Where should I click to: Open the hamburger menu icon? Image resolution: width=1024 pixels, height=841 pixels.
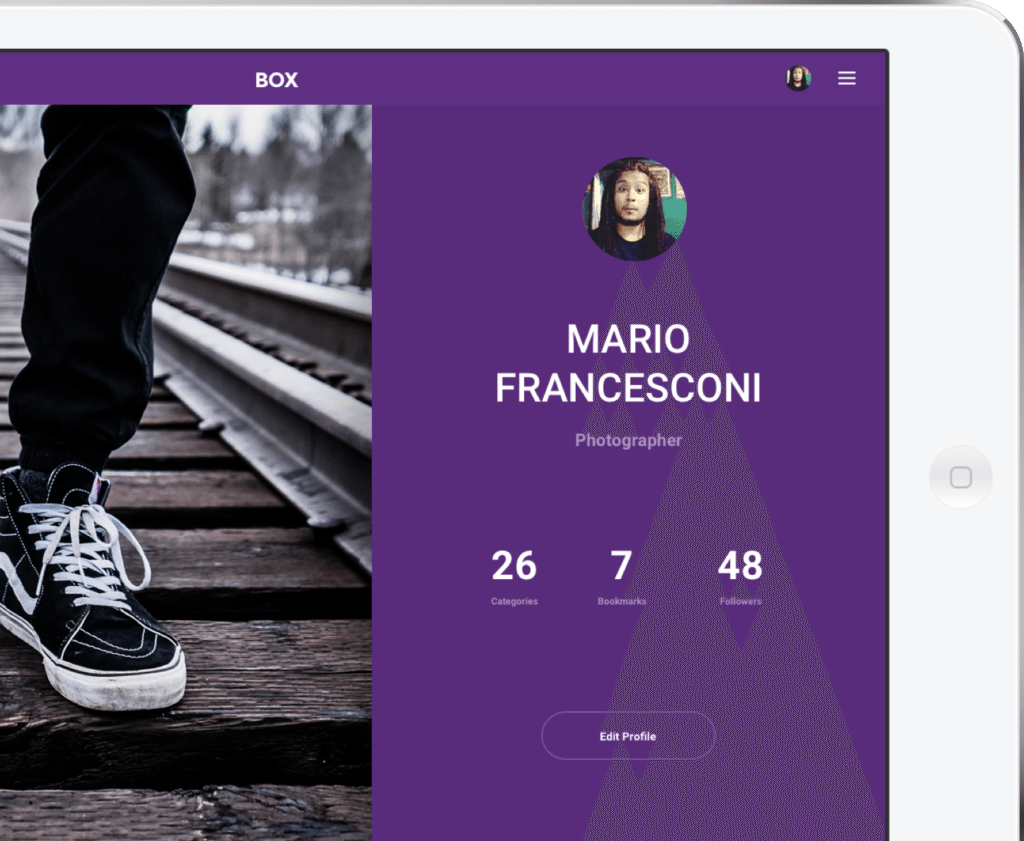click(846, 78)
